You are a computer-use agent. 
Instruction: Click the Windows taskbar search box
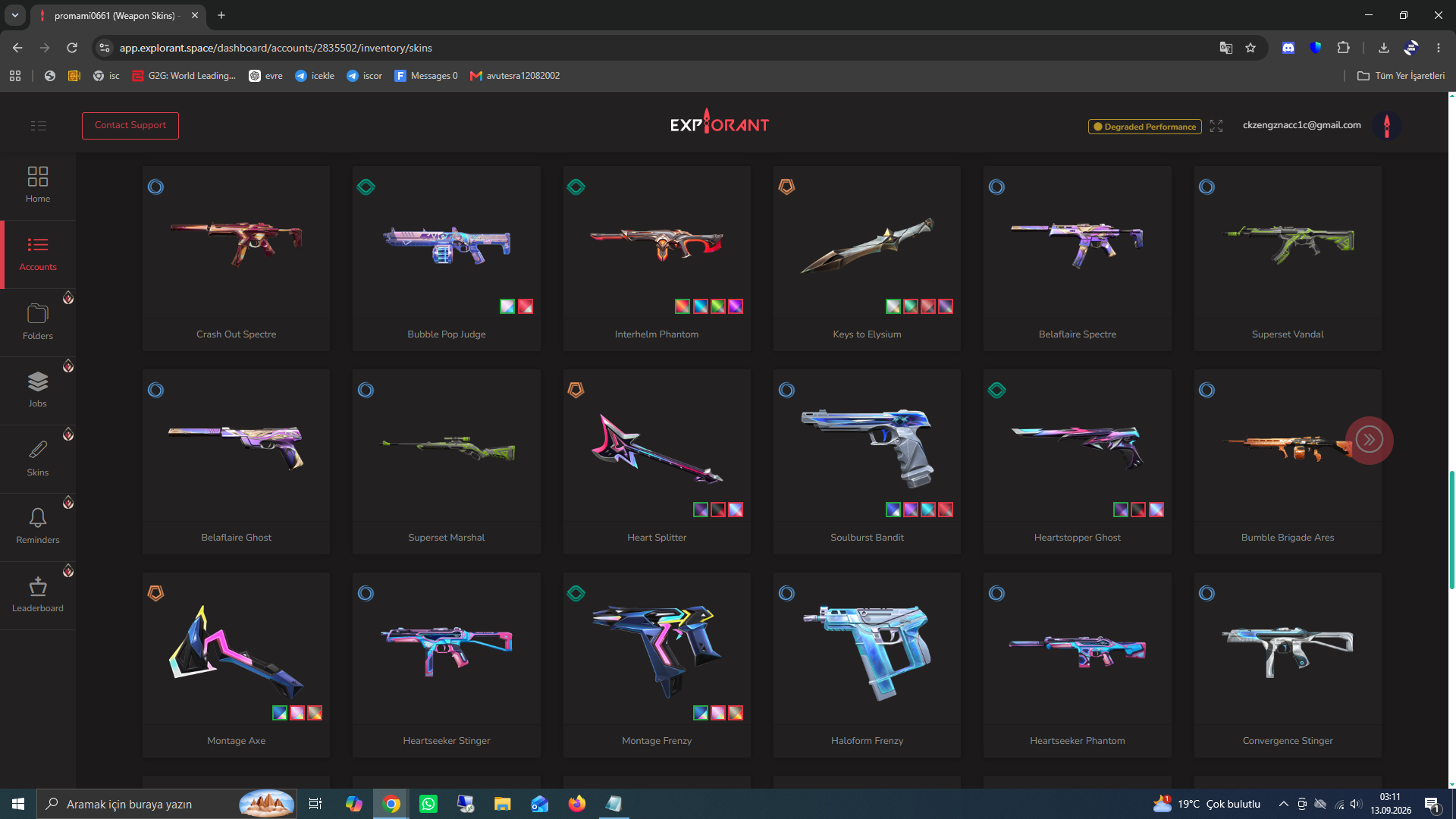[x=167, y=804]
